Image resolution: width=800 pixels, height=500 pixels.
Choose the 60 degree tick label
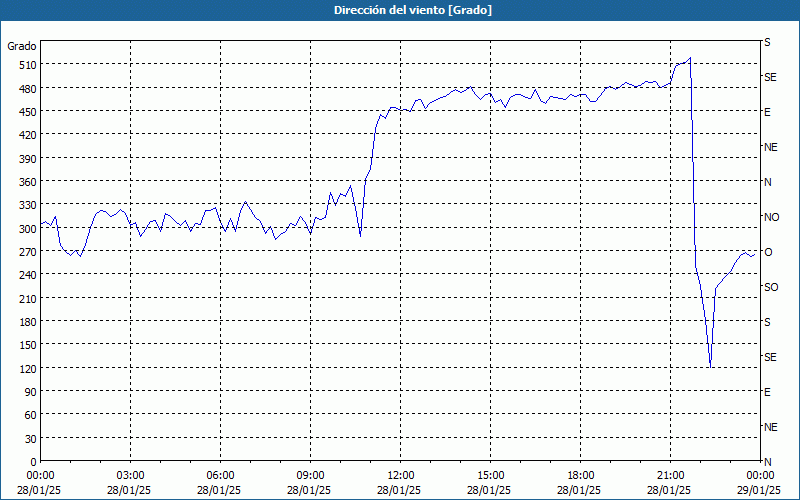(31, 415)
